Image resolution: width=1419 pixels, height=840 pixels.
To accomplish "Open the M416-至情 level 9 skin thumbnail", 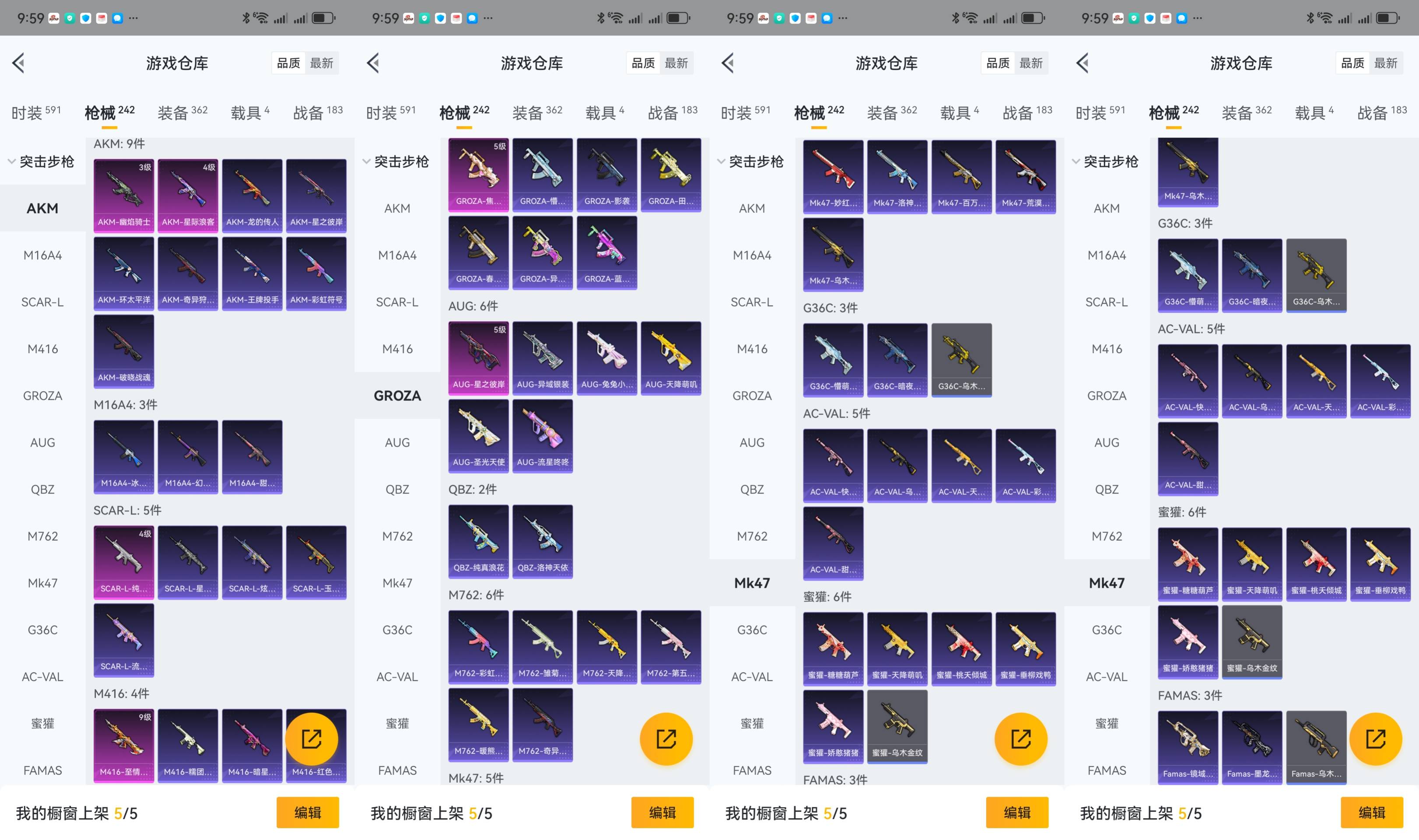I will (x=123, y=745).
